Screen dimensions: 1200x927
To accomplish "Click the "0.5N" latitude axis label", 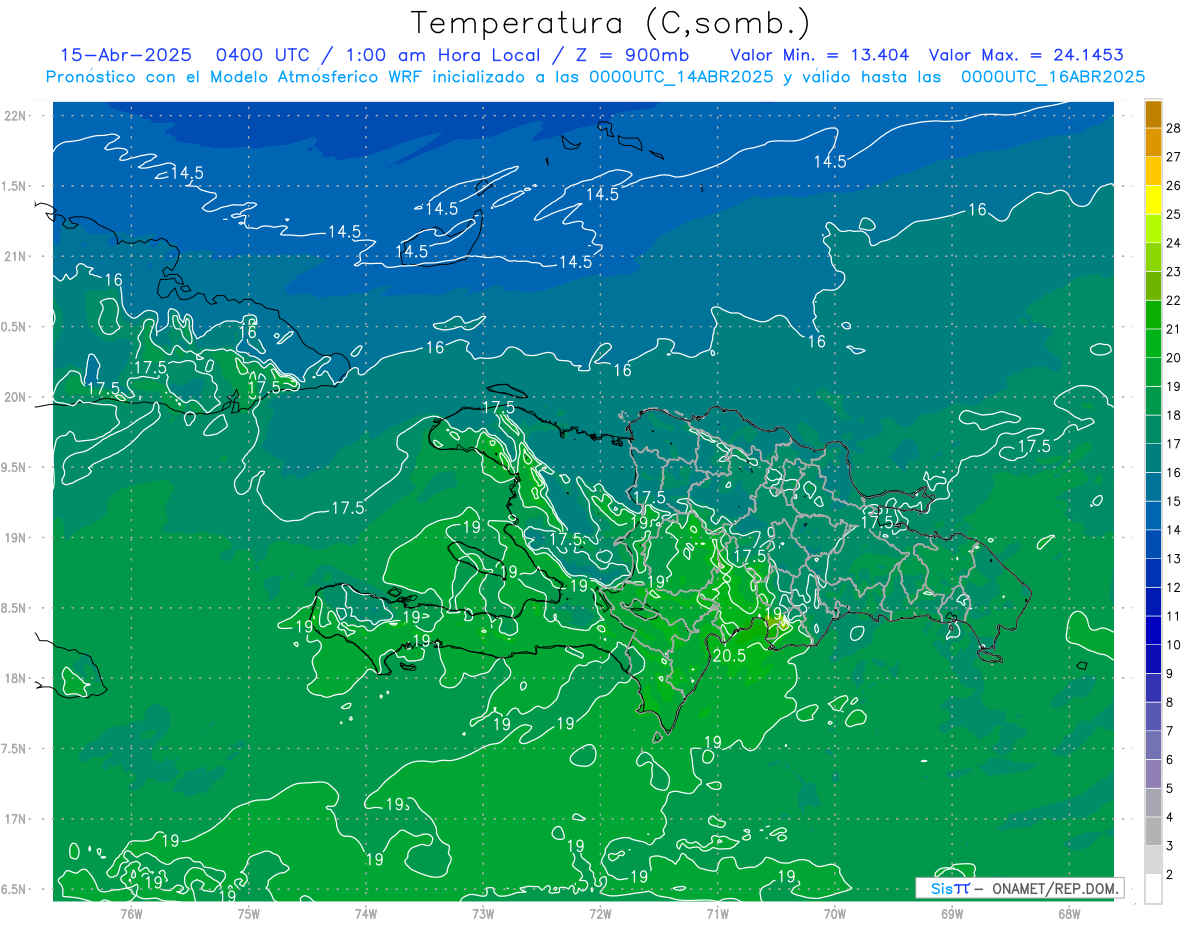I will pos(15,327).
